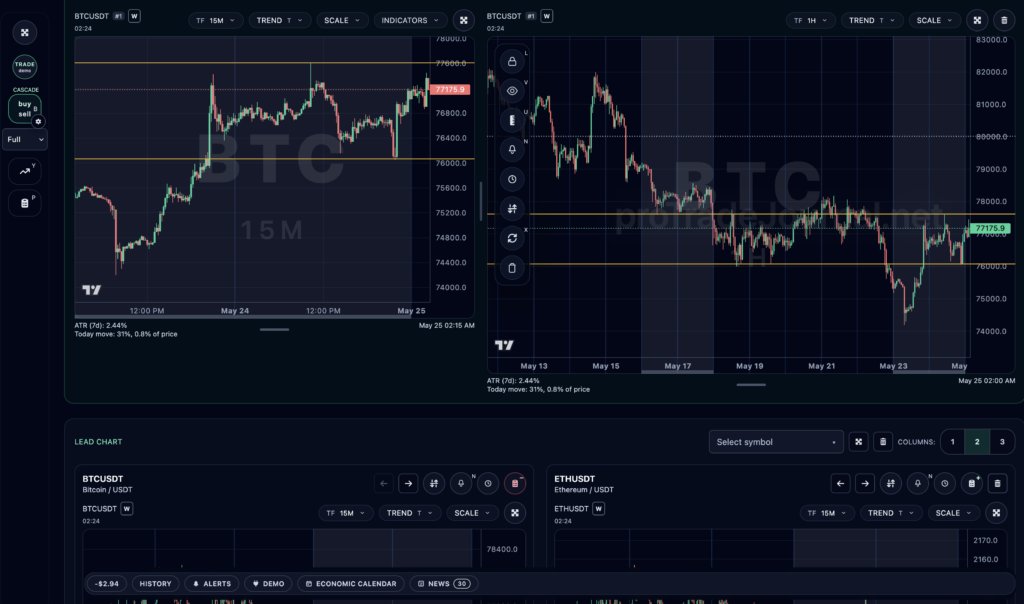This screenshot has width=1024, height=604.
Task: Click the arrows swap icon in the chart toolbar
Action: (512, 208)
